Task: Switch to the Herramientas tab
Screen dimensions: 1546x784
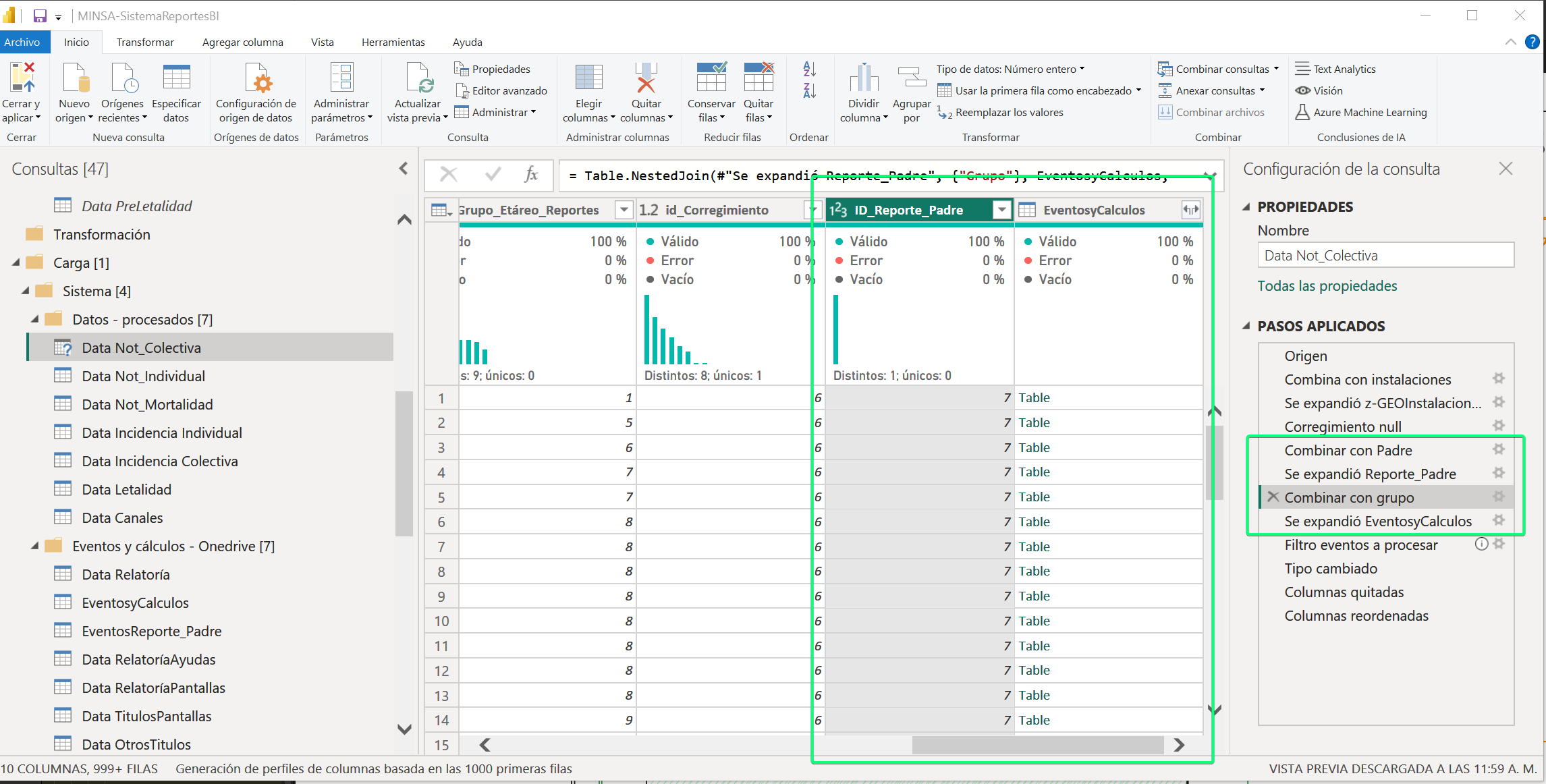Action: [393, 42]
